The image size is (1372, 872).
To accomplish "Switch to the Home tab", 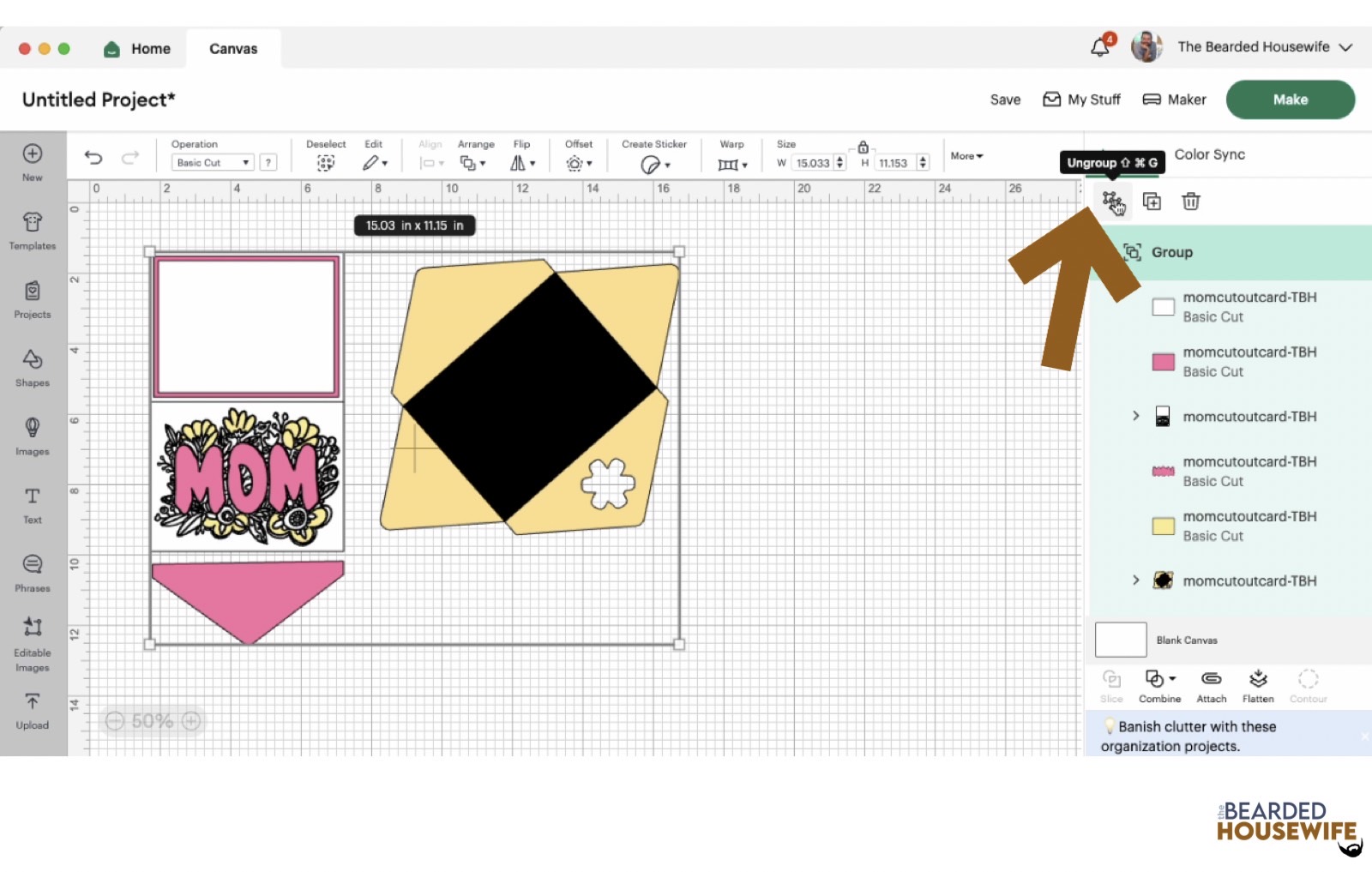I will coord(137,49).
